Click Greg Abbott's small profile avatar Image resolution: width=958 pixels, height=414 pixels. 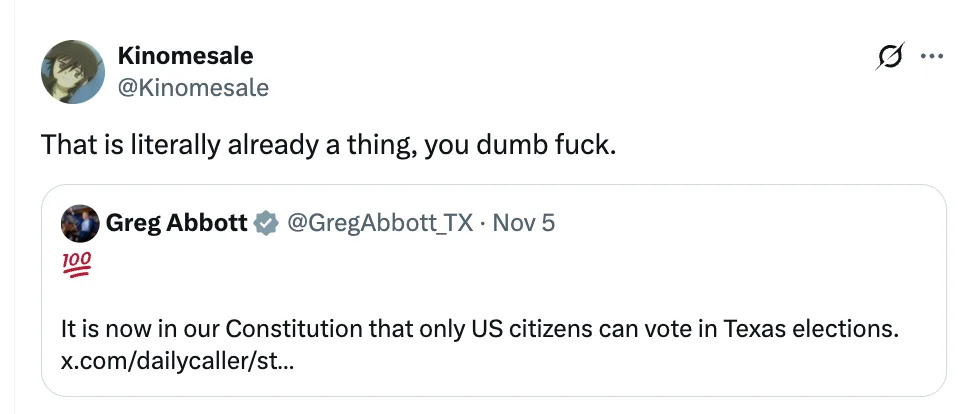80,223
